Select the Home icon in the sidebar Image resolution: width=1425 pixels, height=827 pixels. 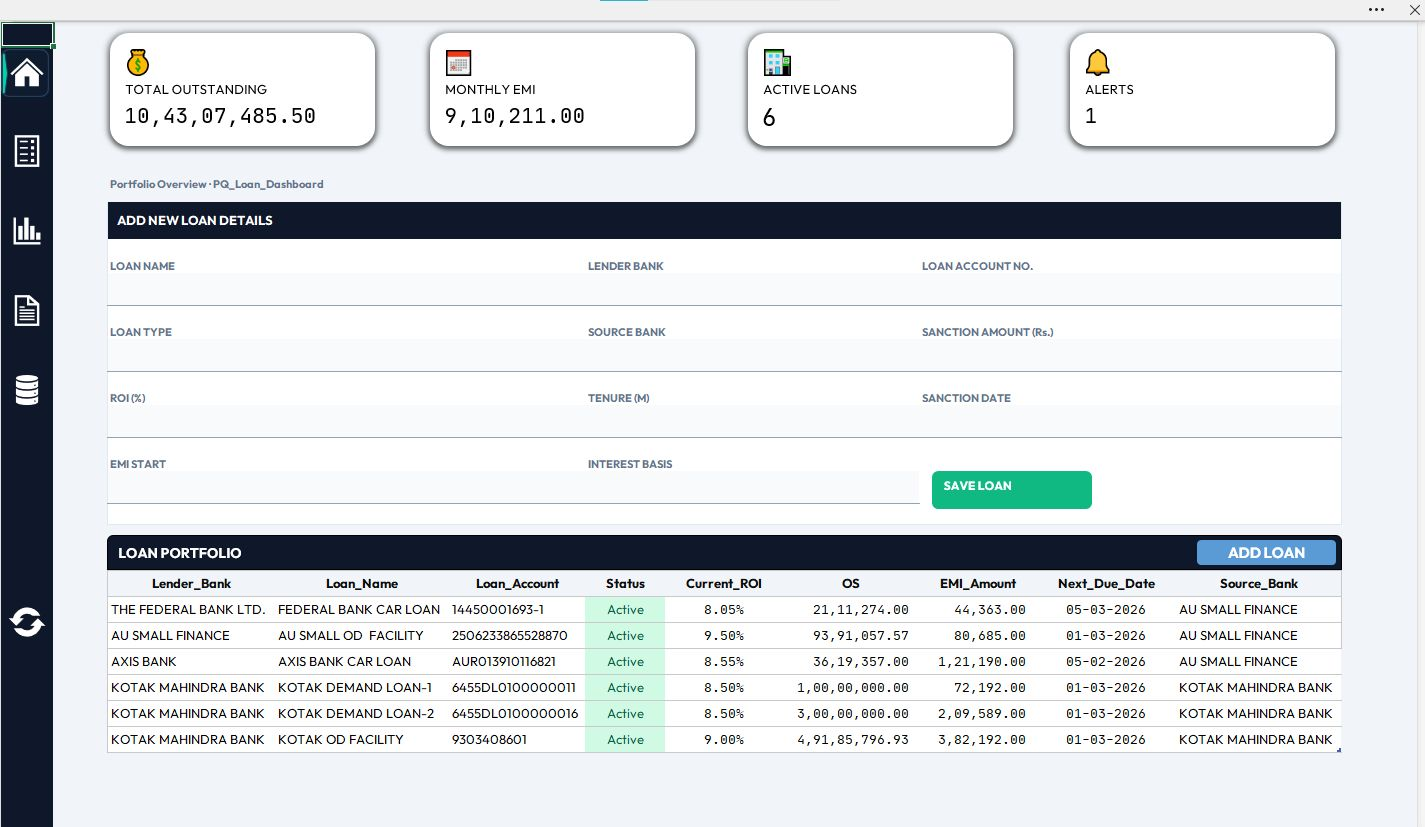(26, 72)
